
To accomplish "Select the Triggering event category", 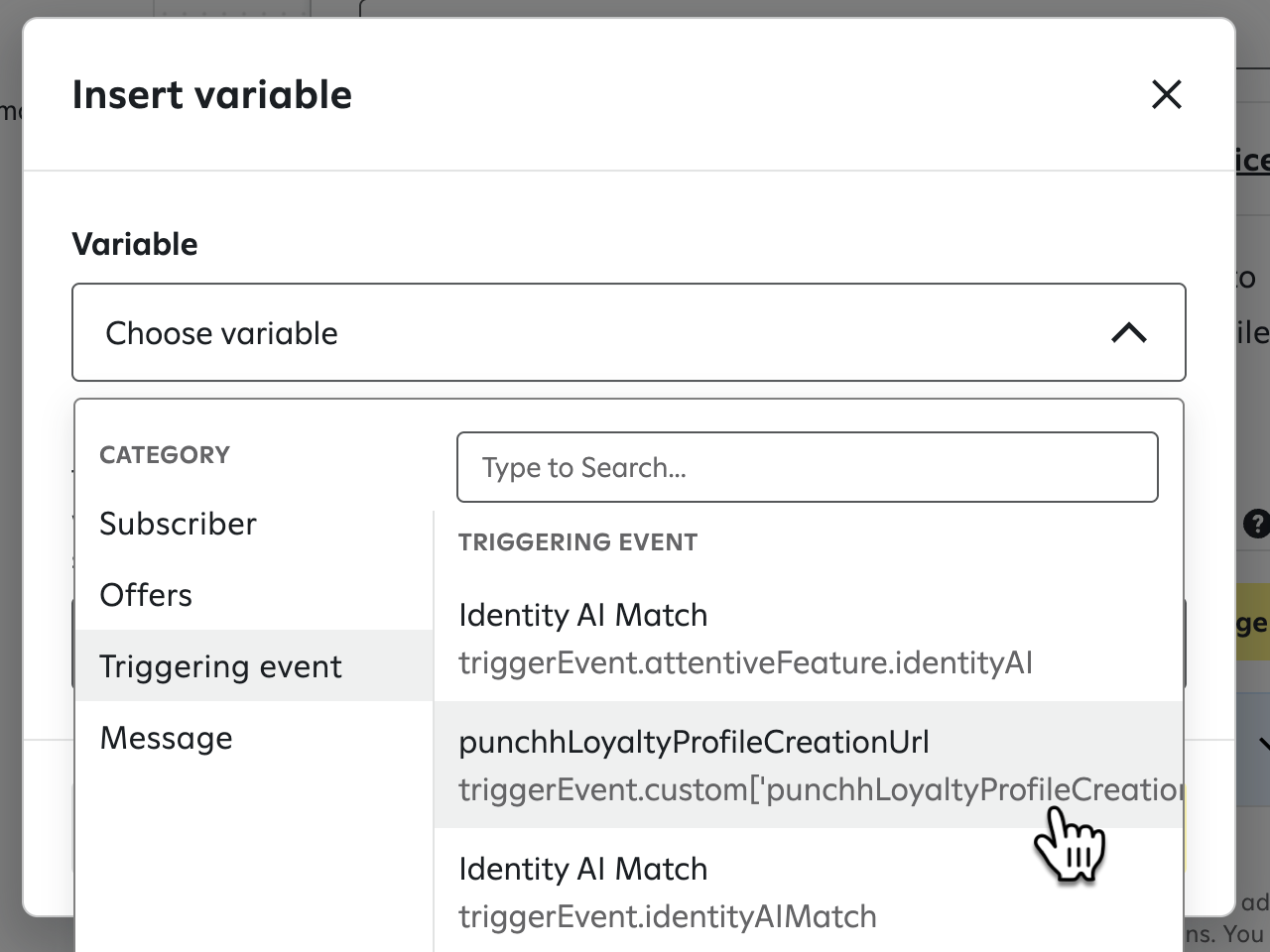I will pos(255,666).
